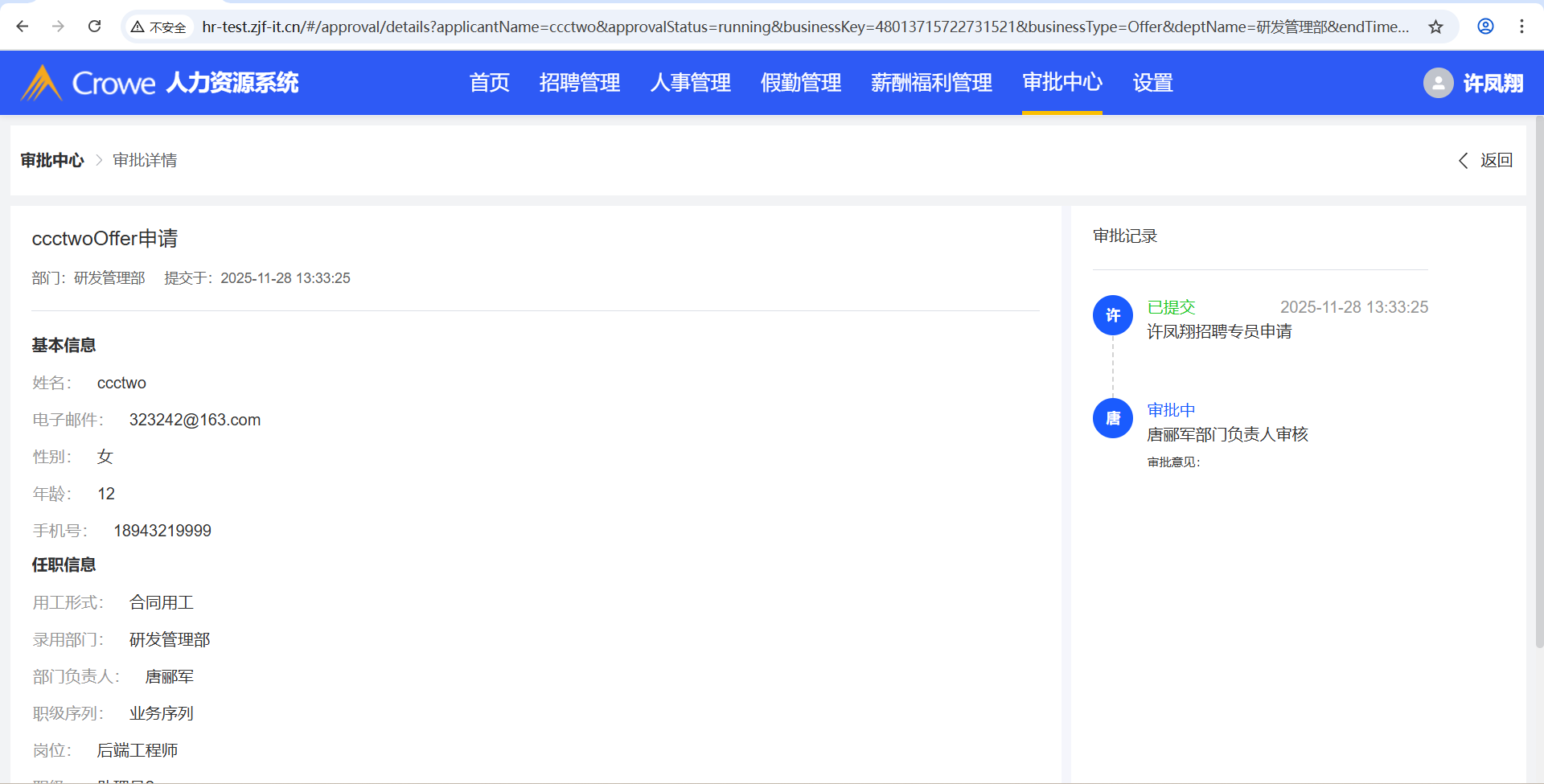This screenshot has width=1544, height=784.
Task: Click the 审批意见 label
Action: point(1173,462)
